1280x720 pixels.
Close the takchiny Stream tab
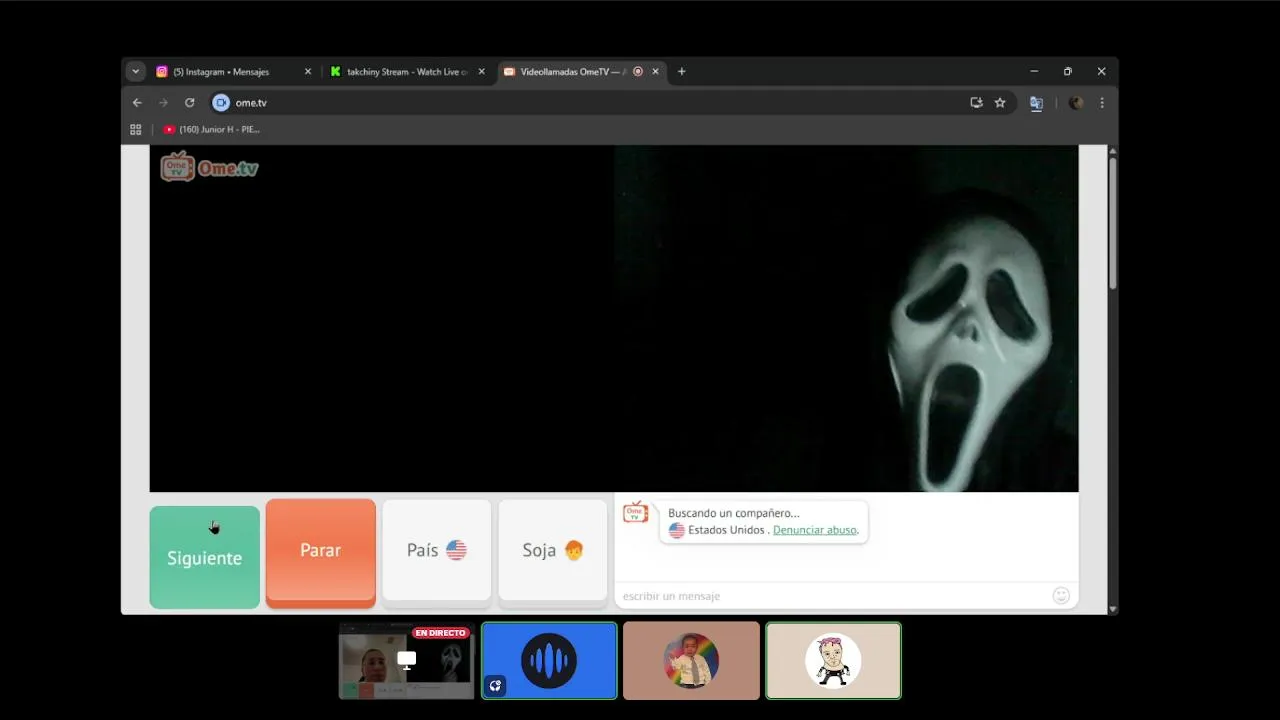pyautogui.click(x=481, y=72)
